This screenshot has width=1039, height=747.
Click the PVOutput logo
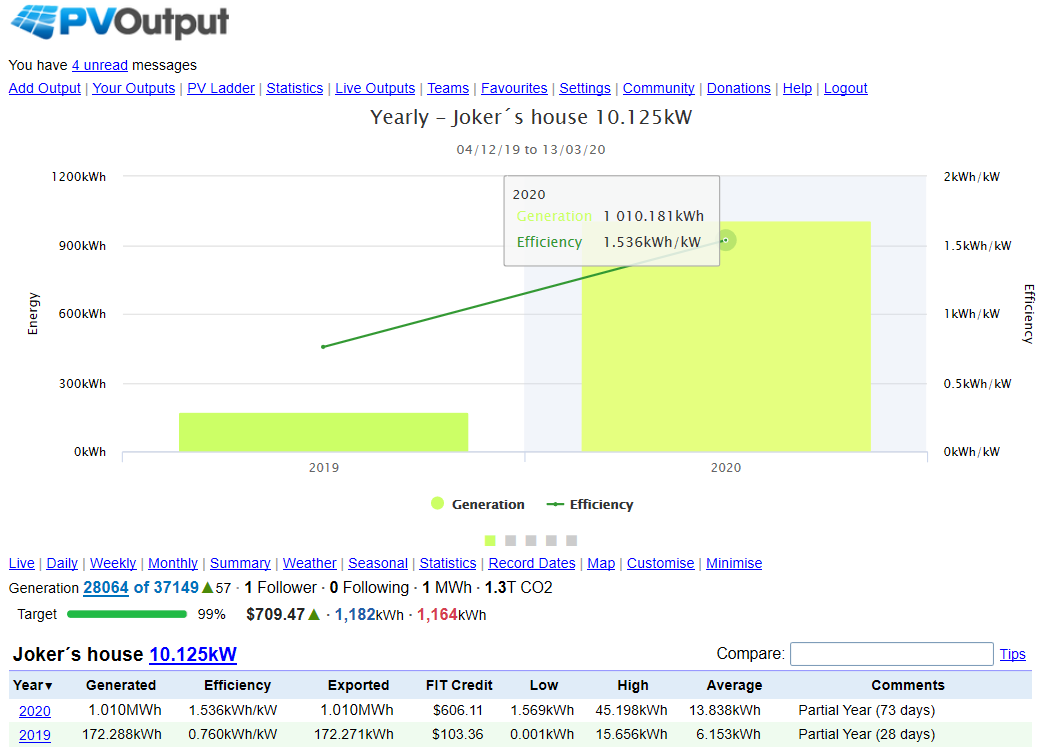(120, 22)
